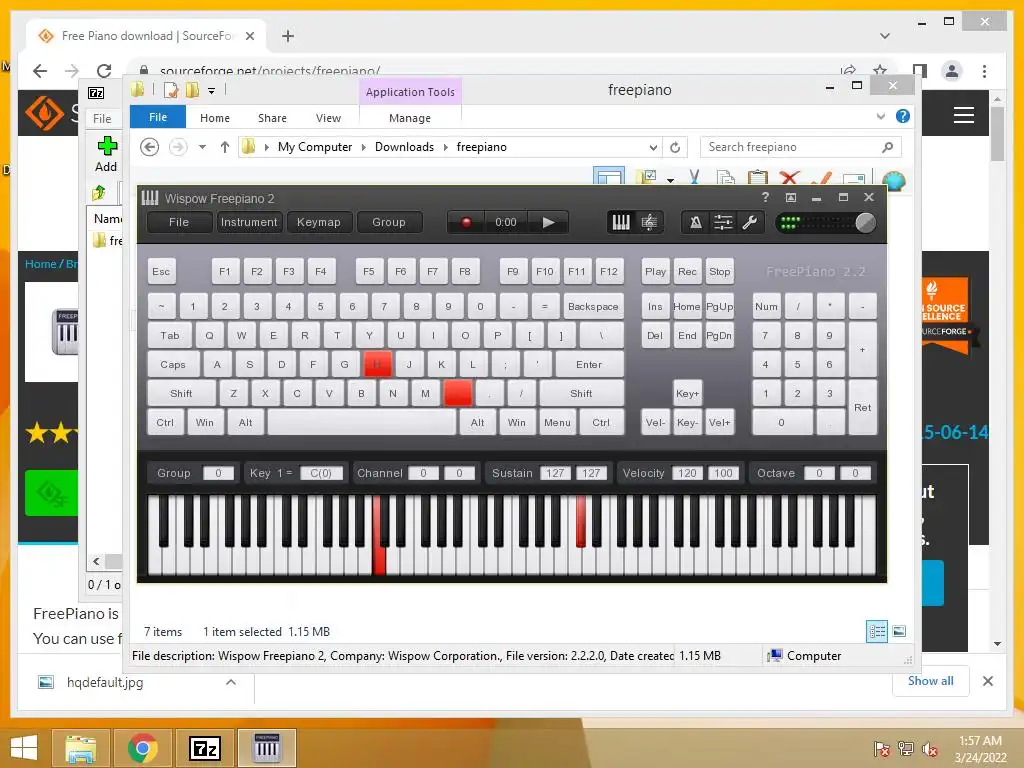
Task: Open the Chrome three-dot menu
Action: (x=984, y=71)
